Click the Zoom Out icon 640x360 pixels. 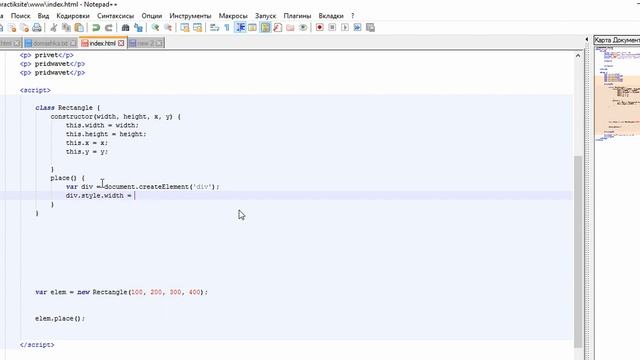click(168, 28)
